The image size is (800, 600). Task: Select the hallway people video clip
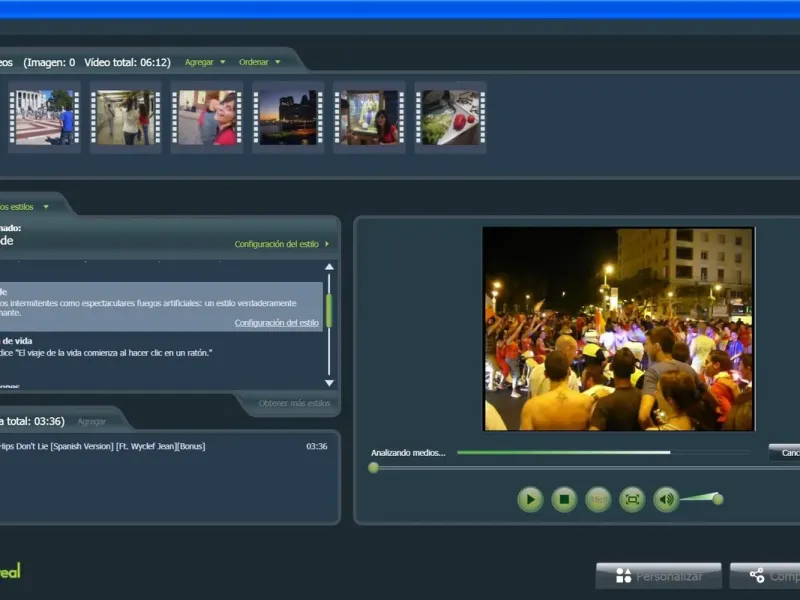pos(126,117)
